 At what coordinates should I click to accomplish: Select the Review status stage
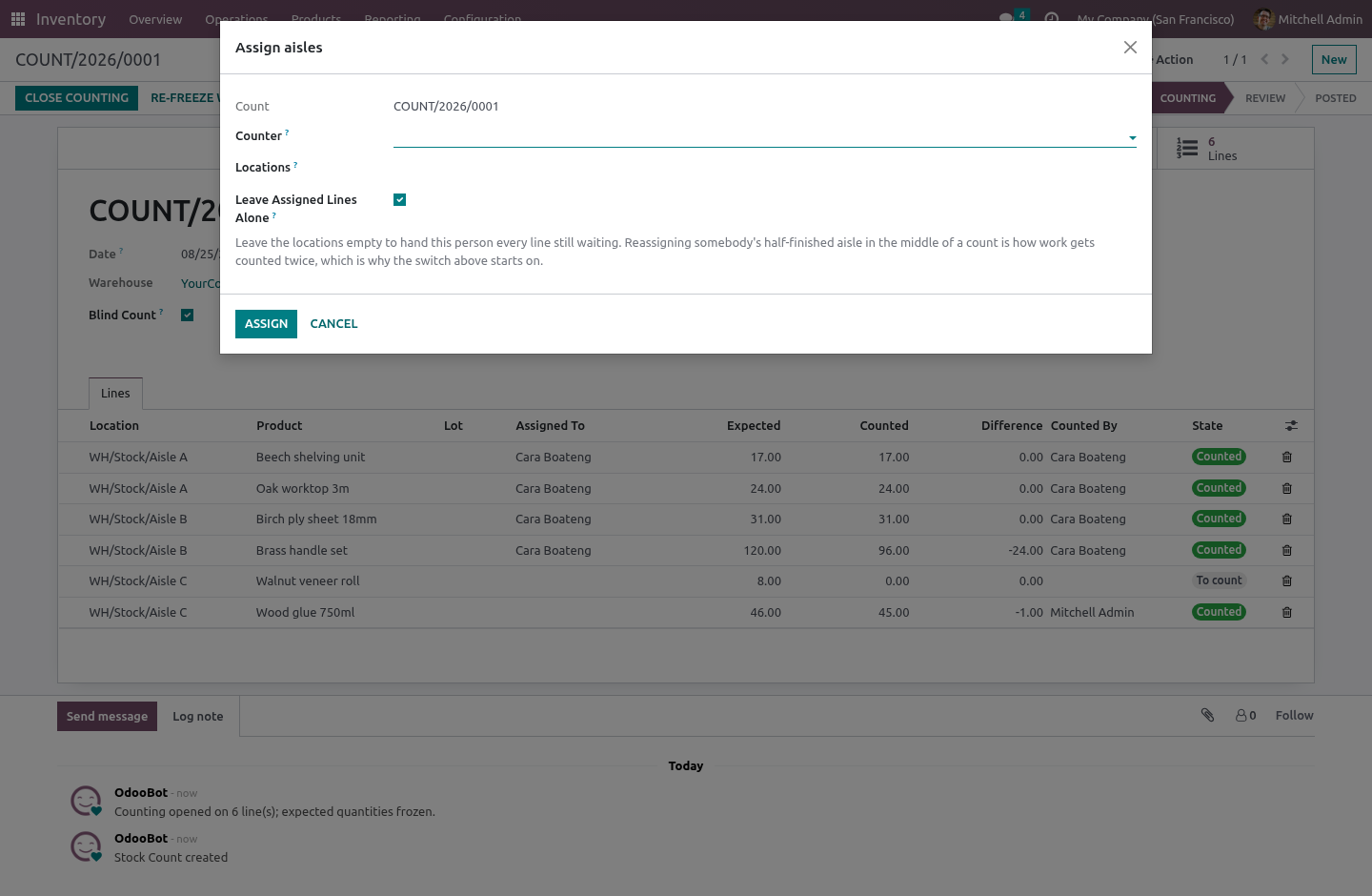click(1265, 98)
